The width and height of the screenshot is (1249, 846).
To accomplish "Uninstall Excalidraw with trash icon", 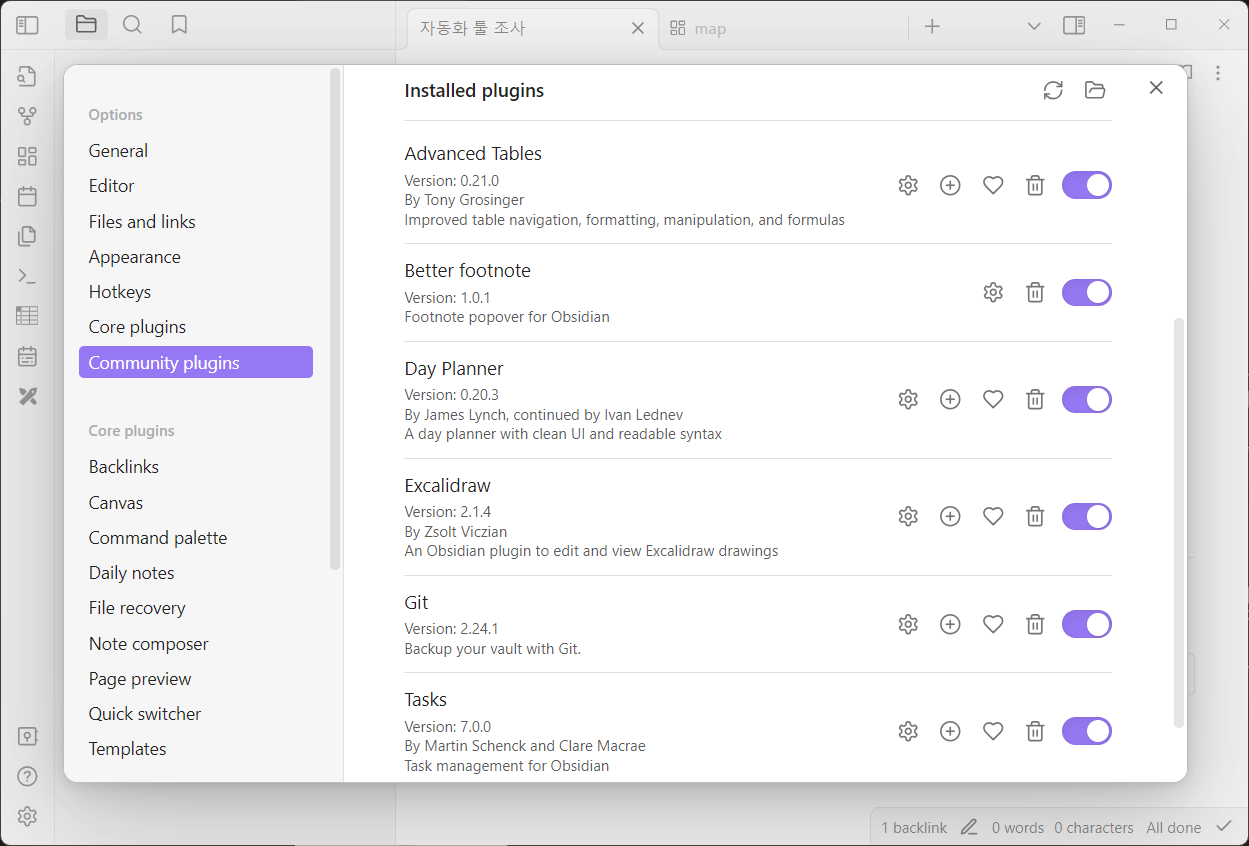I will coord(1035,516).
